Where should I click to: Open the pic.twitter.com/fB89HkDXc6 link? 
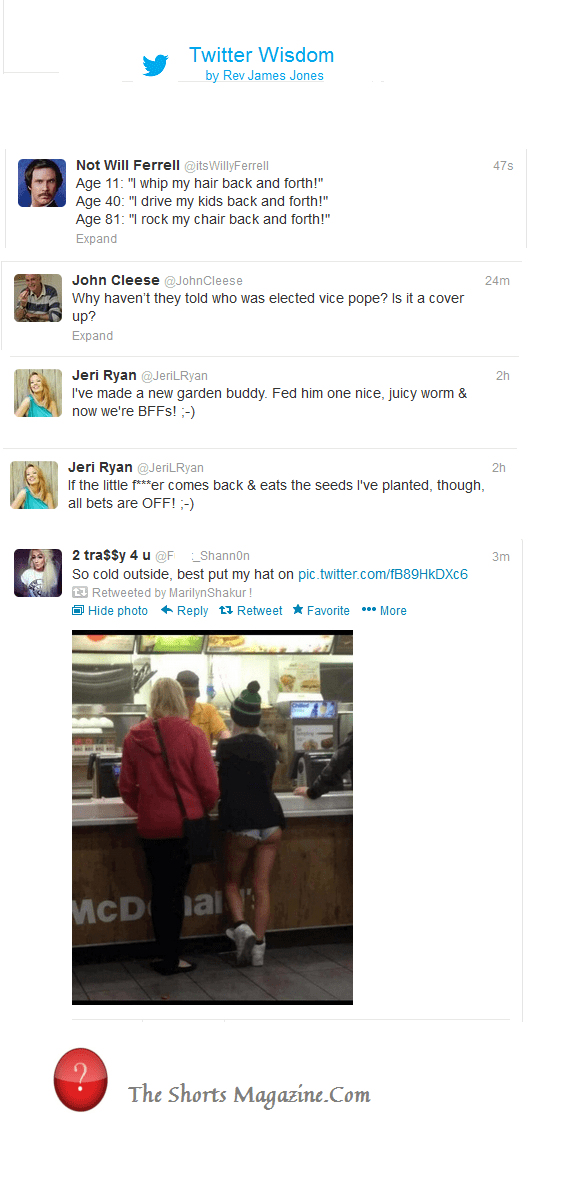(382, 574)
